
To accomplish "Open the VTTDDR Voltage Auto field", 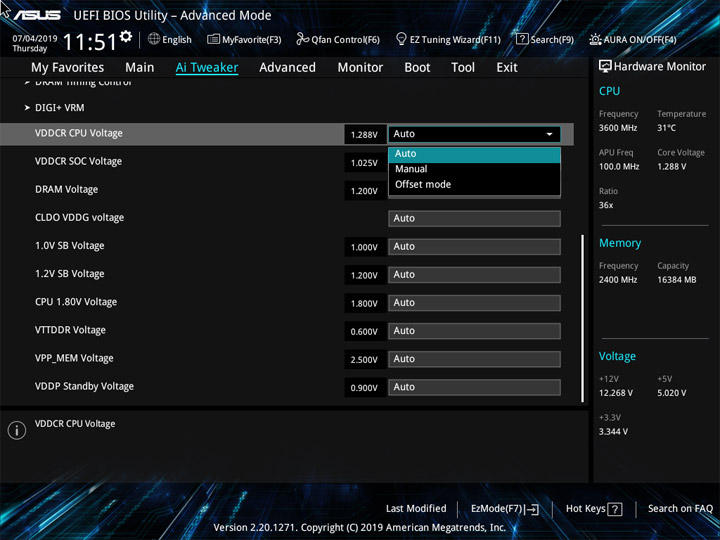I will tap(474, 331).
